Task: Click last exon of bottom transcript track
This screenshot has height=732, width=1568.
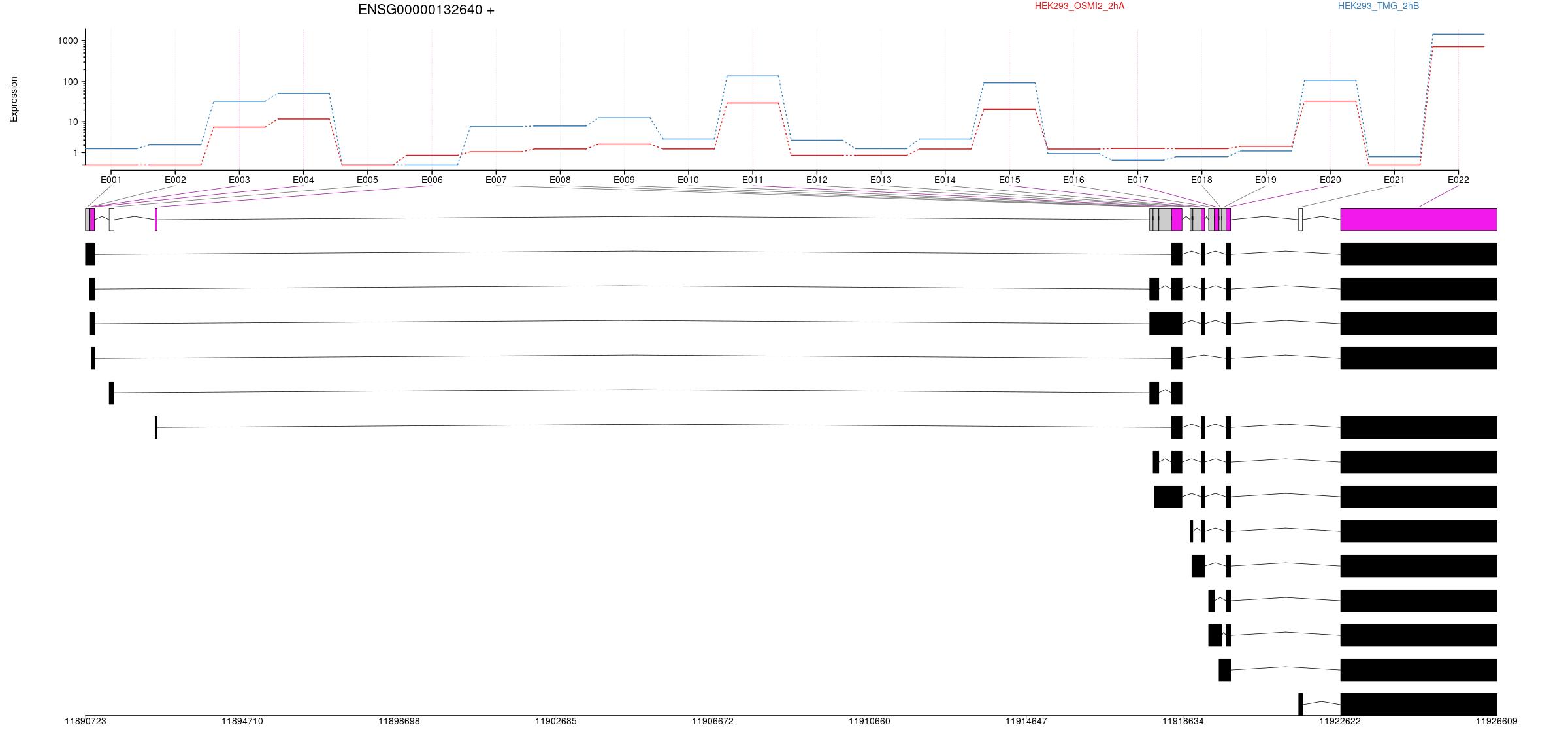Action: 1418,704
